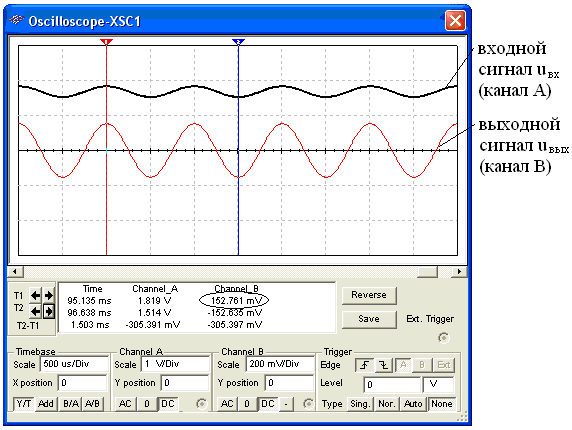Select Add display mode

point(46,404)
